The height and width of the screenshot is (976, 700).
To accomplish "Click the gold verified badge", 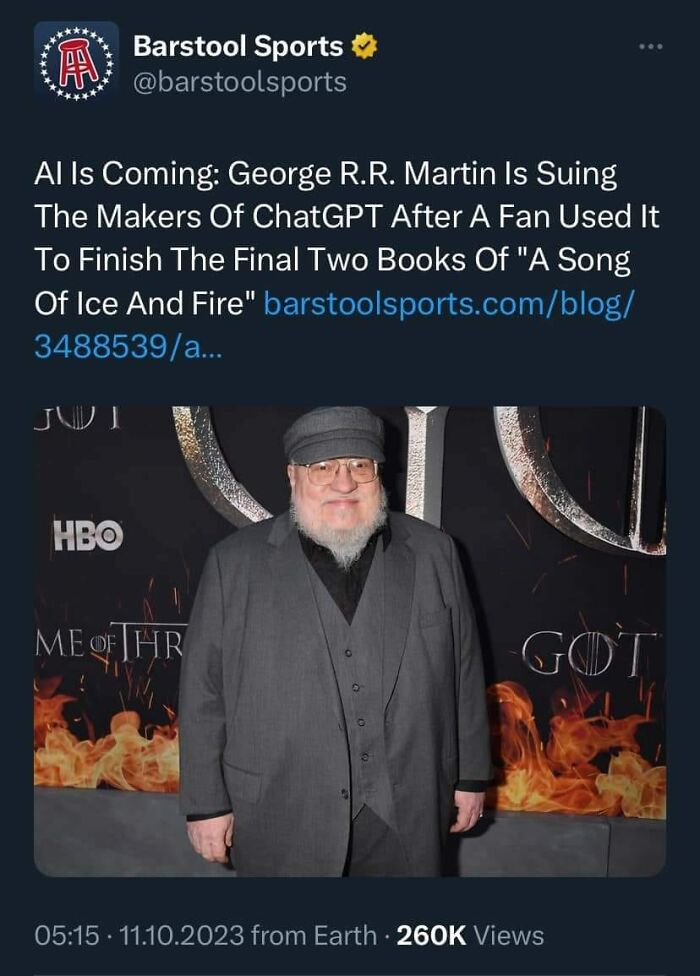I will (364, 47).
